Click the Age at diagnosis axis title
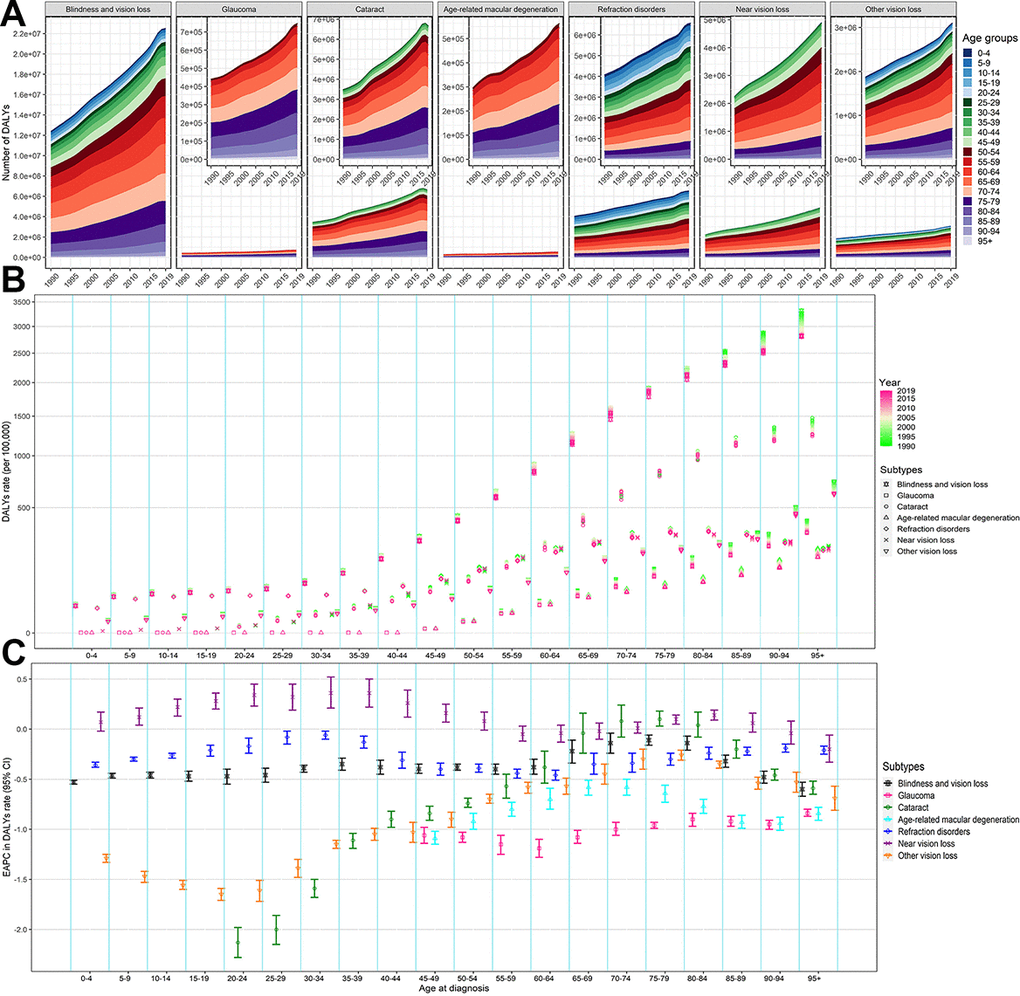Image resolution: width=1020 pixels, height=996 pixels. (x=452, y=988)
